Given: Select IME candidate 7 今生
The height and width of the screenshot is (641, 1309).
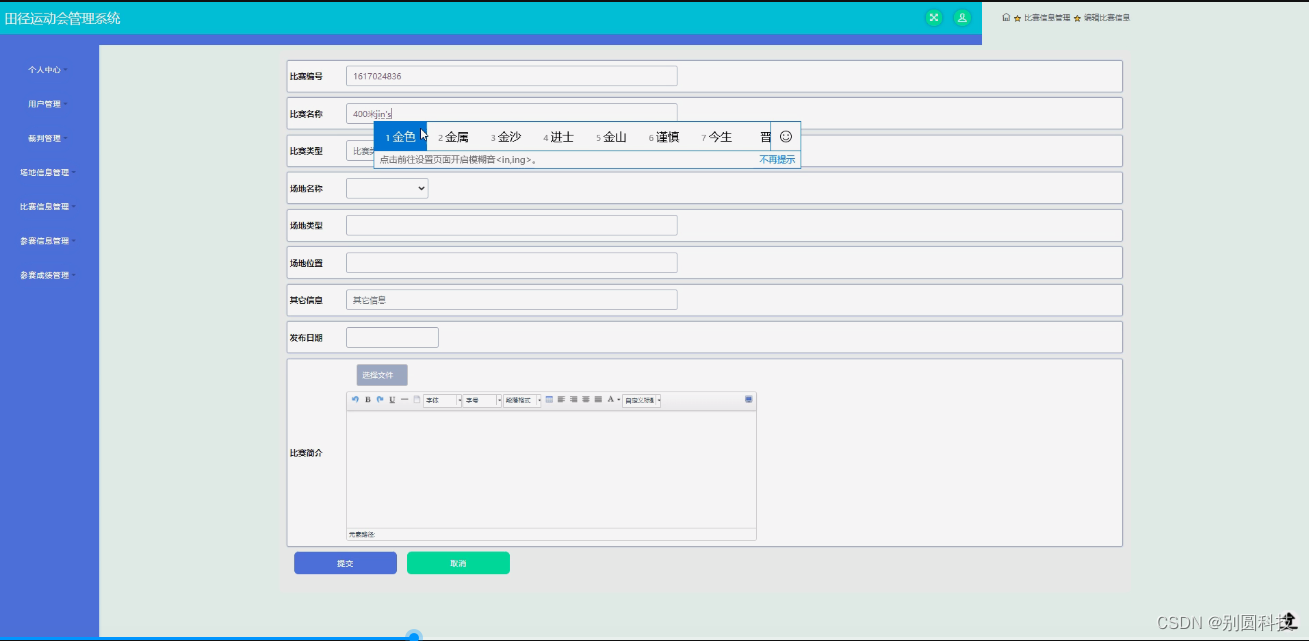Looking at the screenshot, I should pos(717,137).
